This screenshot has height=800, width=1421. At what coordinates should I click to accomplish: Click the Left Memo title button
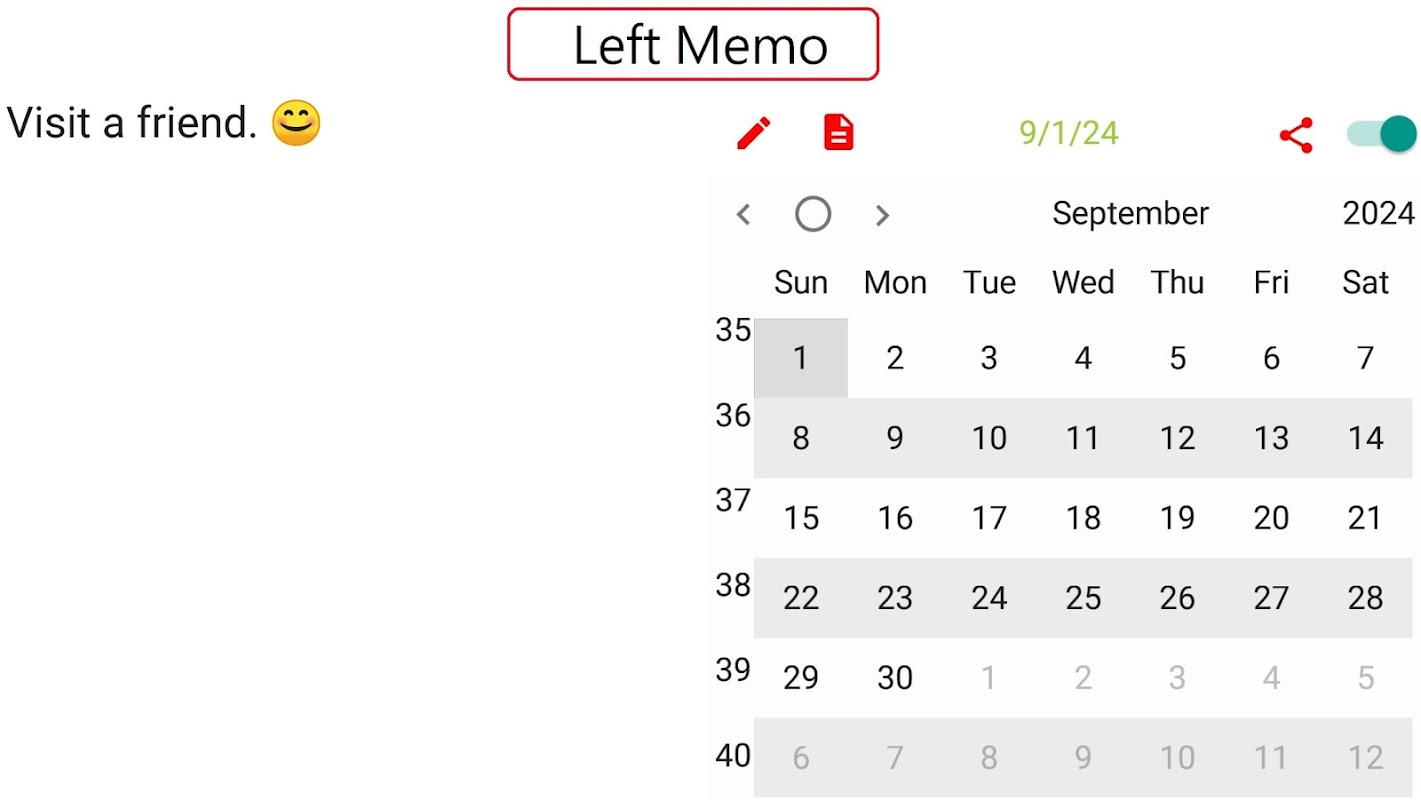(693, 45)
